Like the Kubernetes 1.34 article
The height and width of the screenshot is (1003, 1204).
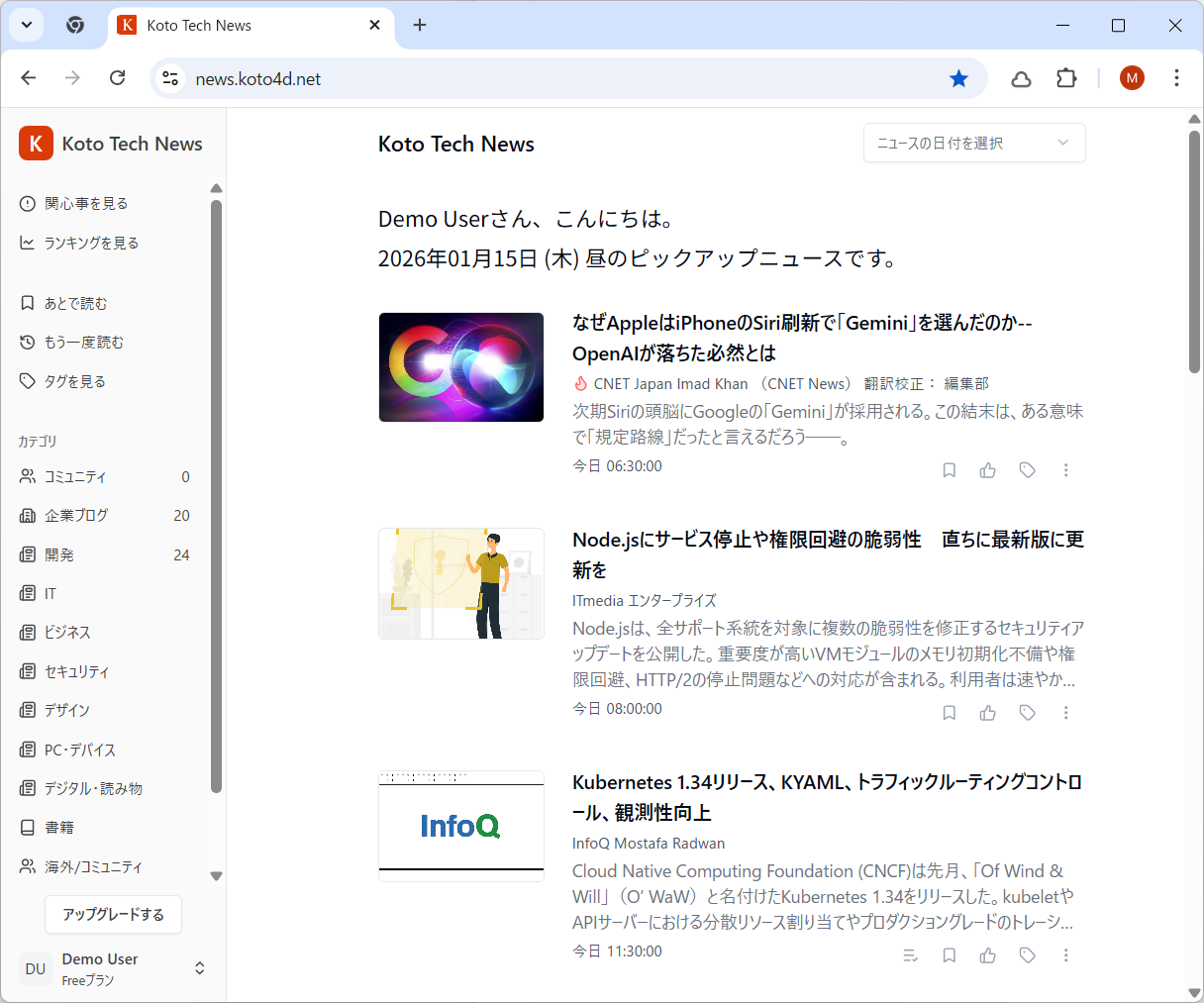click(x=988, y=955)
